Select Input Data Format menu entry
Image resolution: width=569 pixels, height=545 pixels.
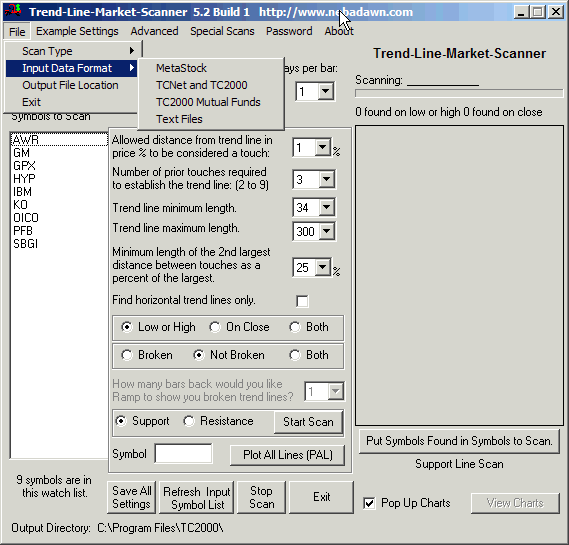pos(71,68)
